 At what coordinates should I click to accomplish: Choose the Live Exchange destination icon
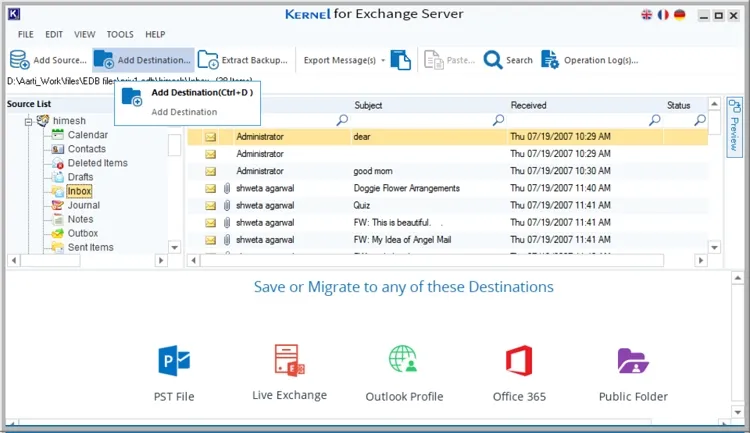pyautogui.click(x=289, y=360)
